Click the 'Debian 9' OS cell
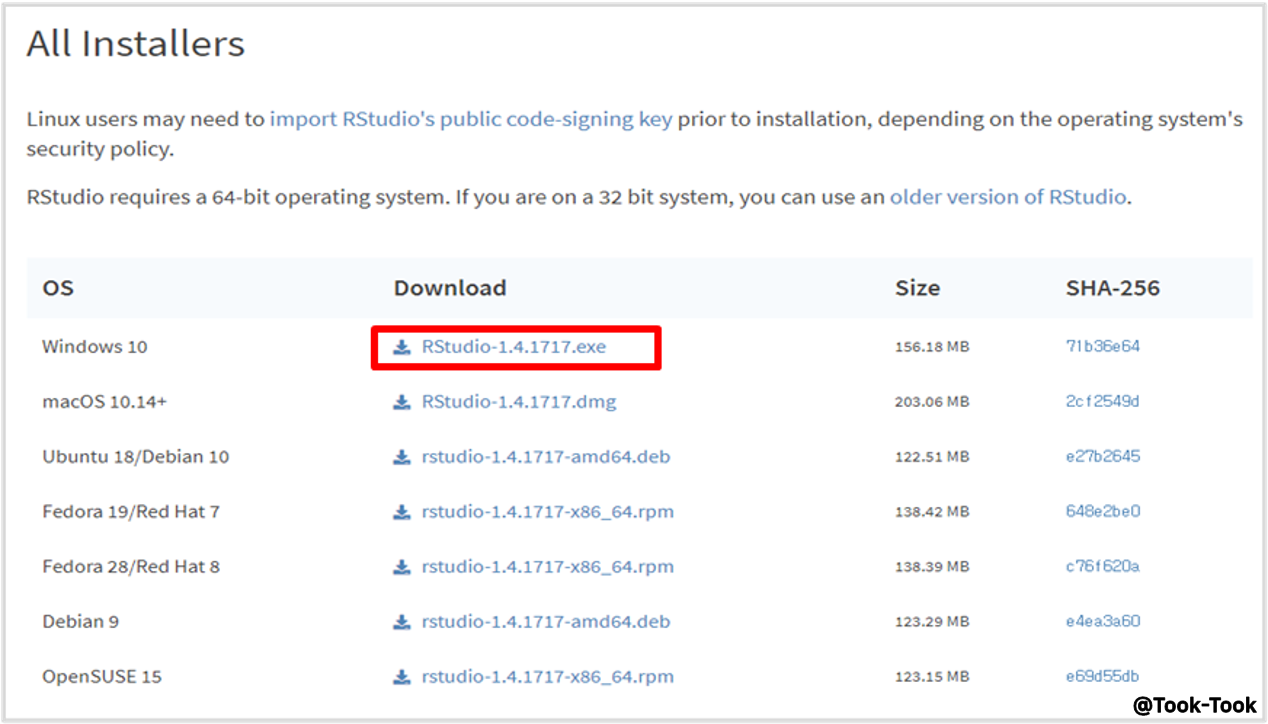Image resolution: width=1268 pixels, height=724 pixels. click(x=81, y=622)
